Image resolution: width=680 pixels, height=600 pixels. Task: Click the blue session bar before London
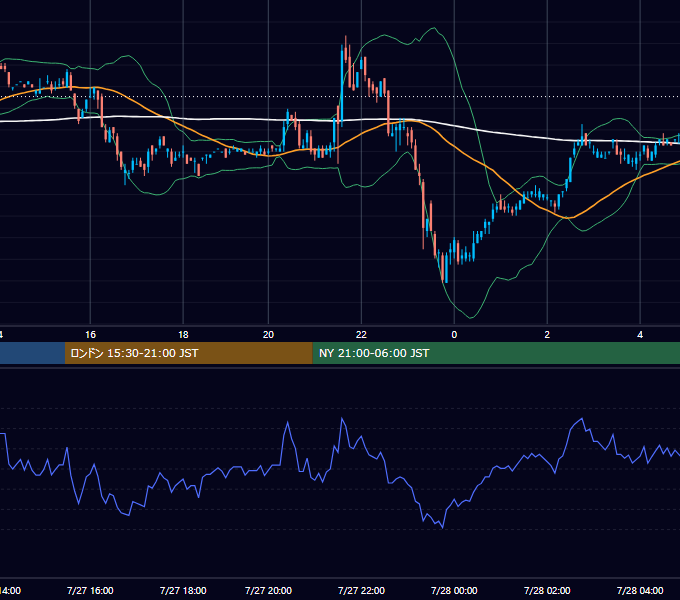[33, 353]
